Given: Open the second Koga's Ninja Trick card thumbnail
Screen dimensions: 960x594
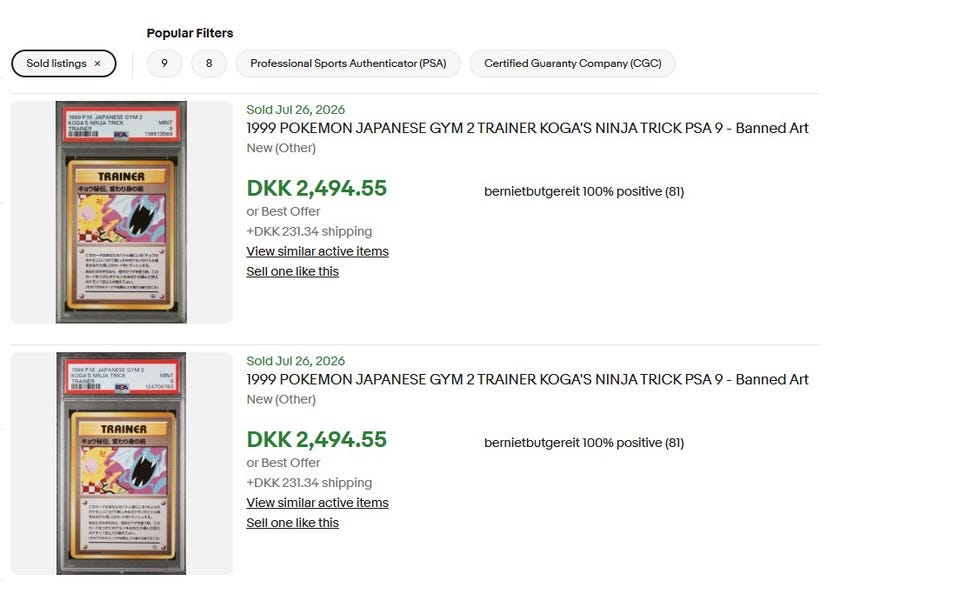Looking at the screenshot, I should [x=121, y=463].
